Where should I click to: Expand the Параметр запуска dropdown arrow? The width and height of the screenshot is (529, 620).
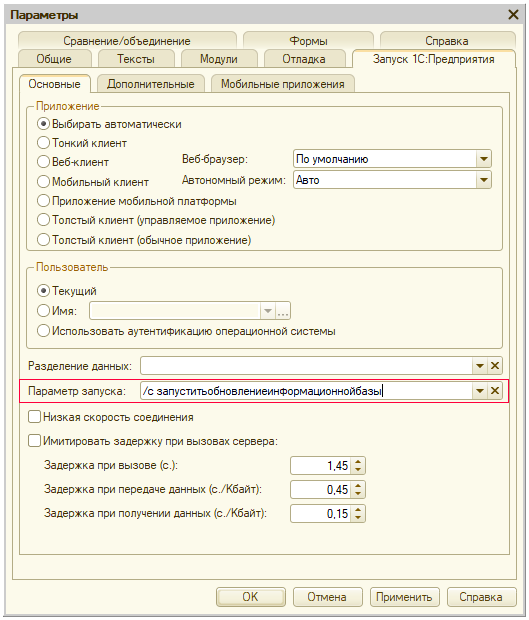point(480,391)
